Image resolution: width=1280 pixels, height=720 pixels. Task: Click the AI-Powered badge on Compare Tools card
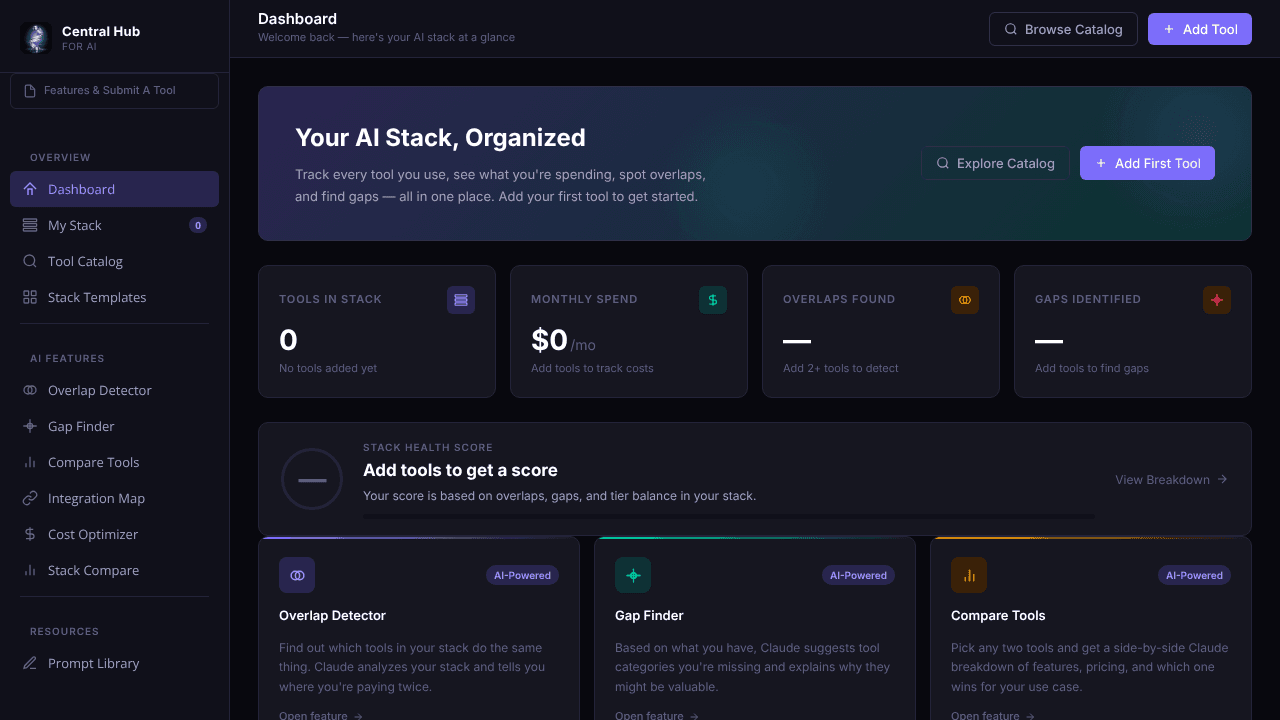pyautogui.click(x=1194, y=575)
